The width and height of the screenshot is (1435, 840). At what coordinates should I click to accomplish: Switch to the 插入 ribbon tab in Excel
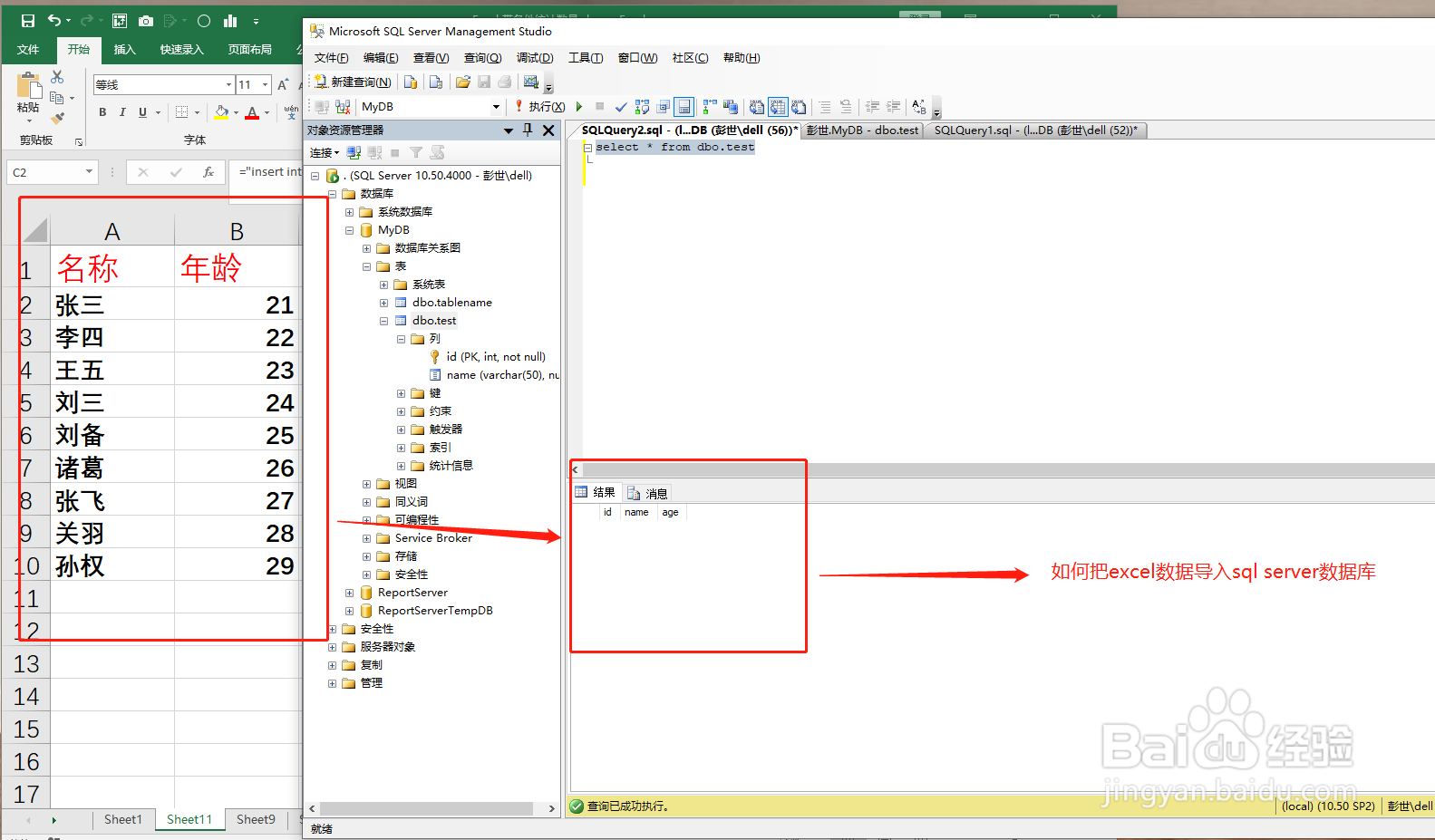point(124,50)
